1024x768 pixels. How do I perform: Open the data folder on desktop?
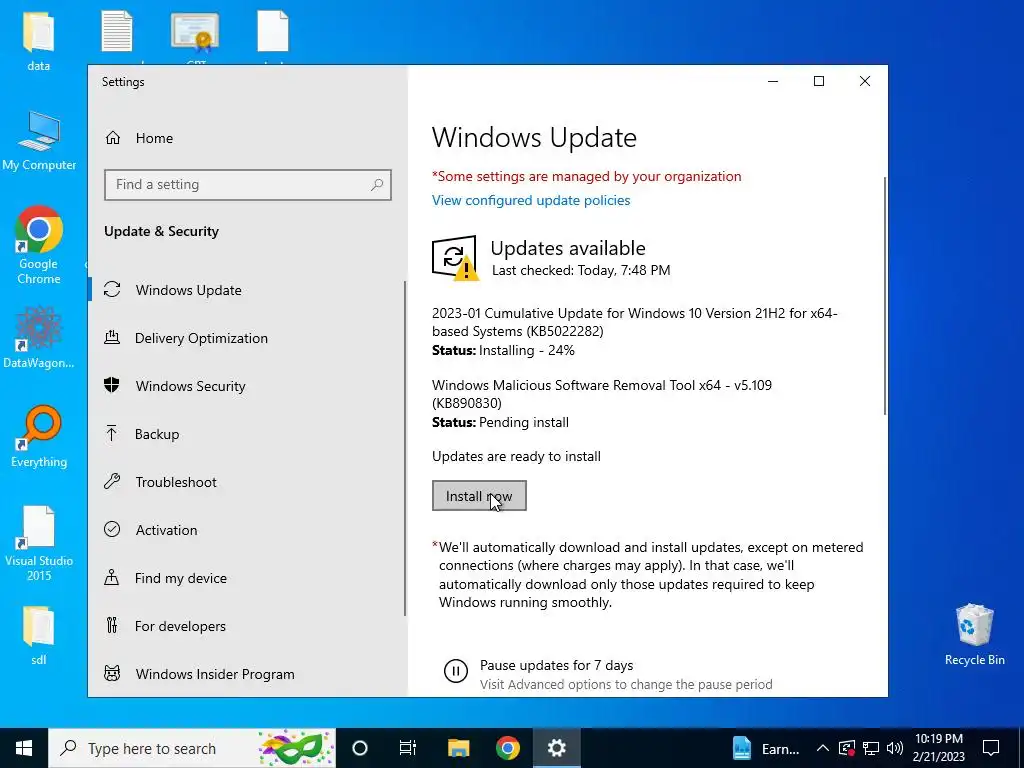click(x=39, y=40)
